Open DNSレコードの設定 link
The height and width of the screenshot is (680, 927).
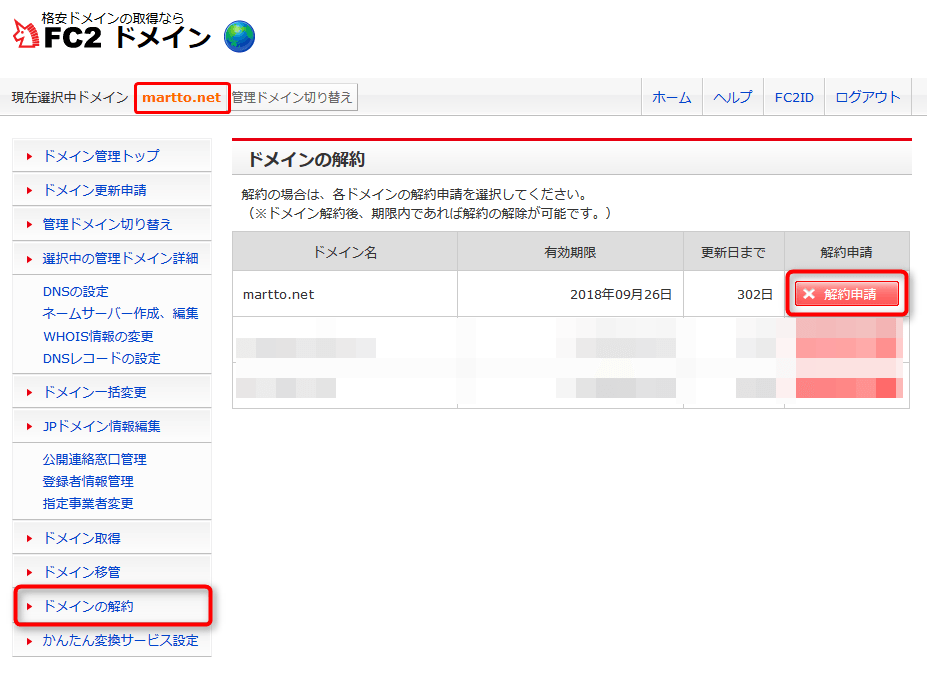point(101,358)
